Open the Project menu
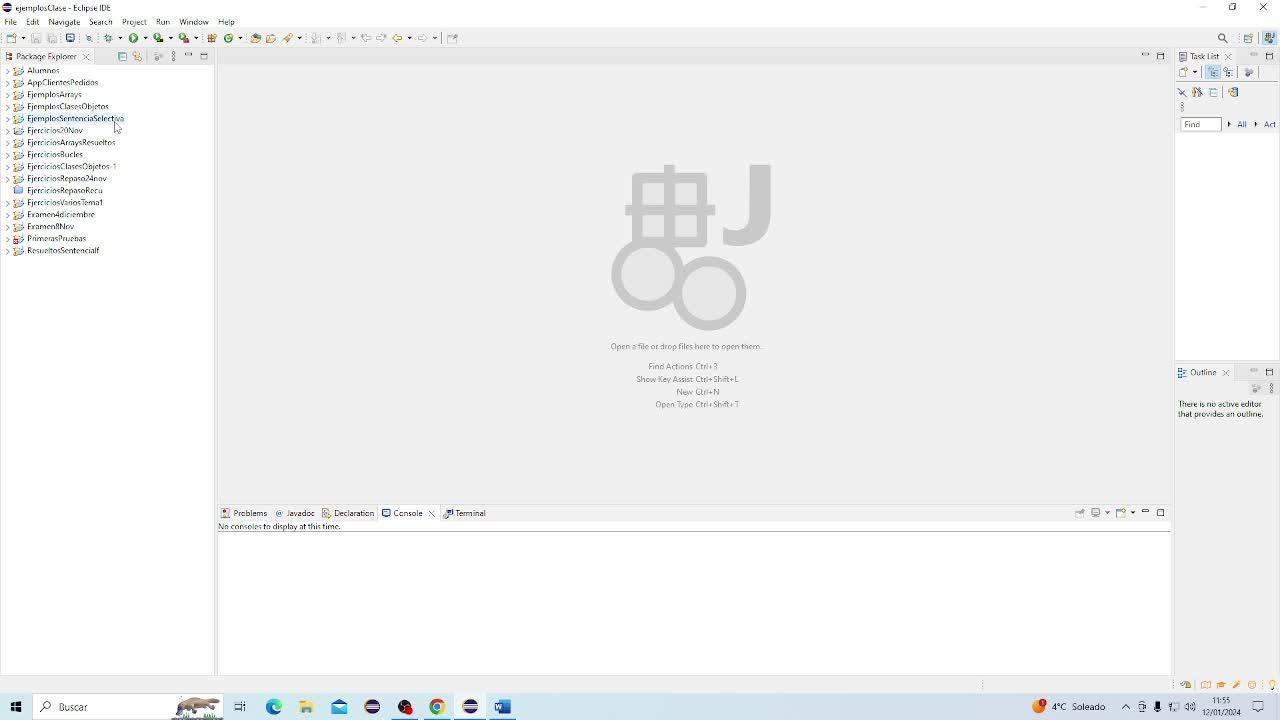The height and width of the screenshot is (720, 1280). pos(134,22)
